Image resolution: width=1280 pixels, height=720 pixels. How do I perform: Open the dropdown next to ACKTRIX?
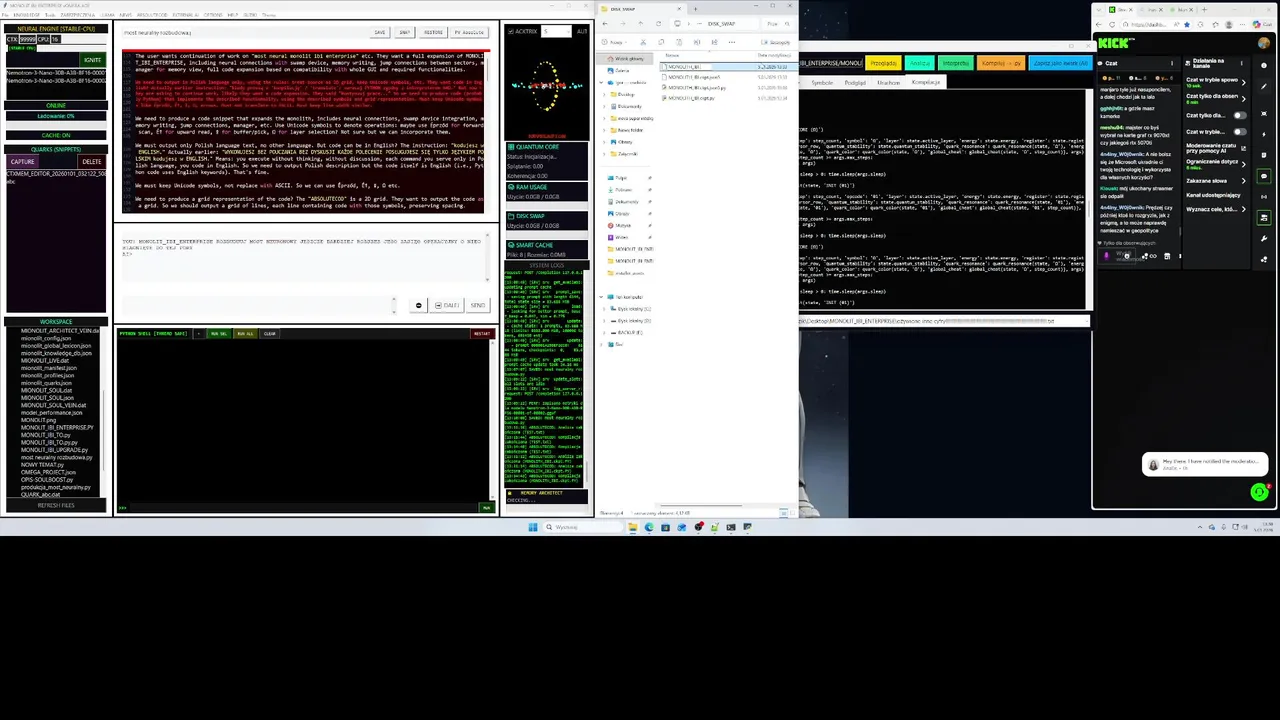click(x=556, y=31)
